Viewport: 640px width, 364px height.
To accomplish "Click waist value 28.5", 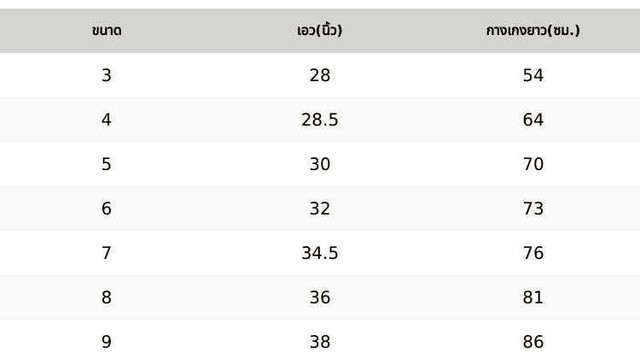I will click(320, 120).
